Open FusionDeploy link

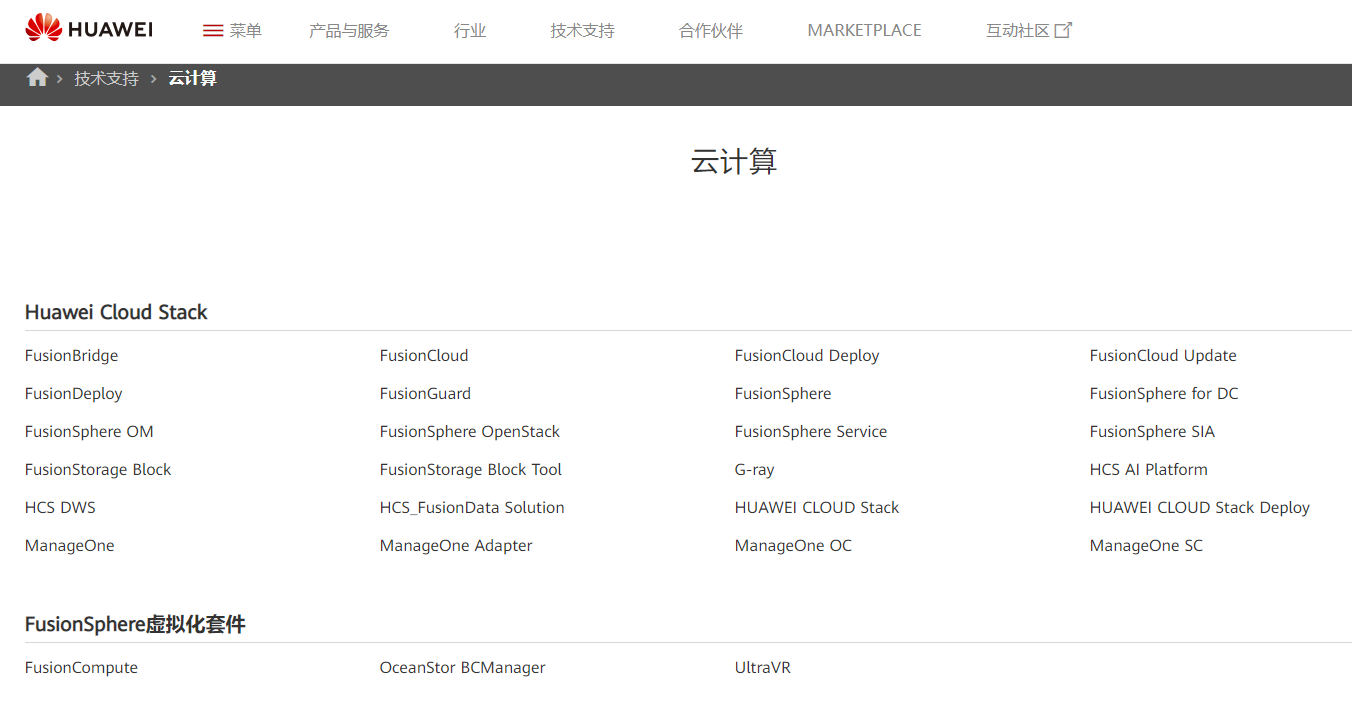pyautogui.click(x=74, y=394)
